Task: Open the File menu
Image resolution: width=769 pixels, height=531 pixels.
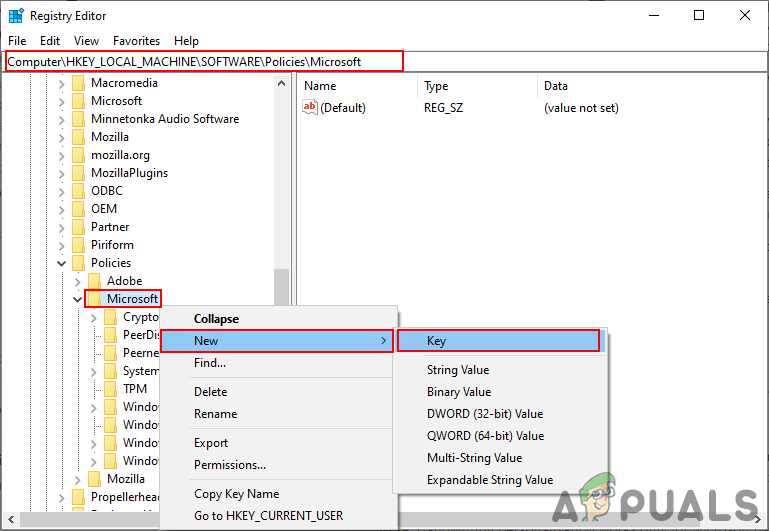Action: point(17,41)
